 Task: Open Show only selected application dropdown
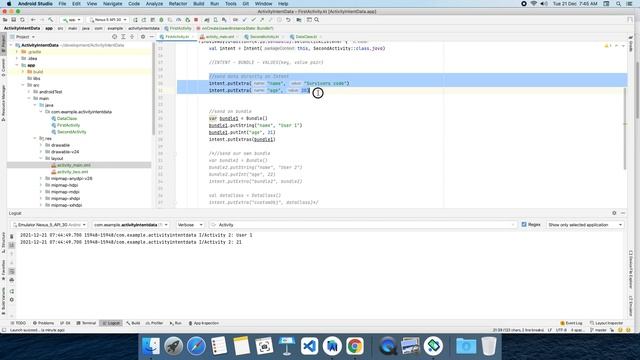[585, 225]
